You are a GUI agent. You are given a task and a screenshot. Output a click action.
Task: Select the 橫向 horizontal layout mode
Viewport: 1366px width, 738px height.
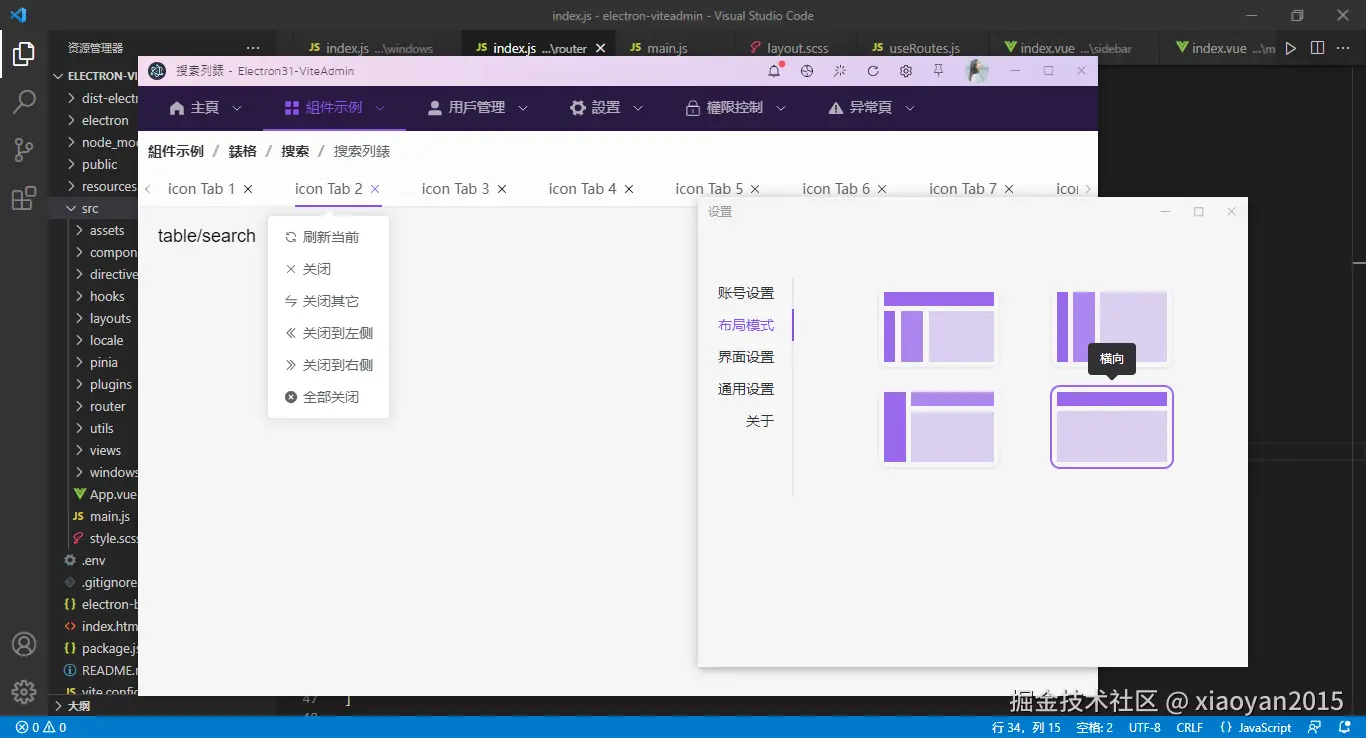click(1111, 427)
